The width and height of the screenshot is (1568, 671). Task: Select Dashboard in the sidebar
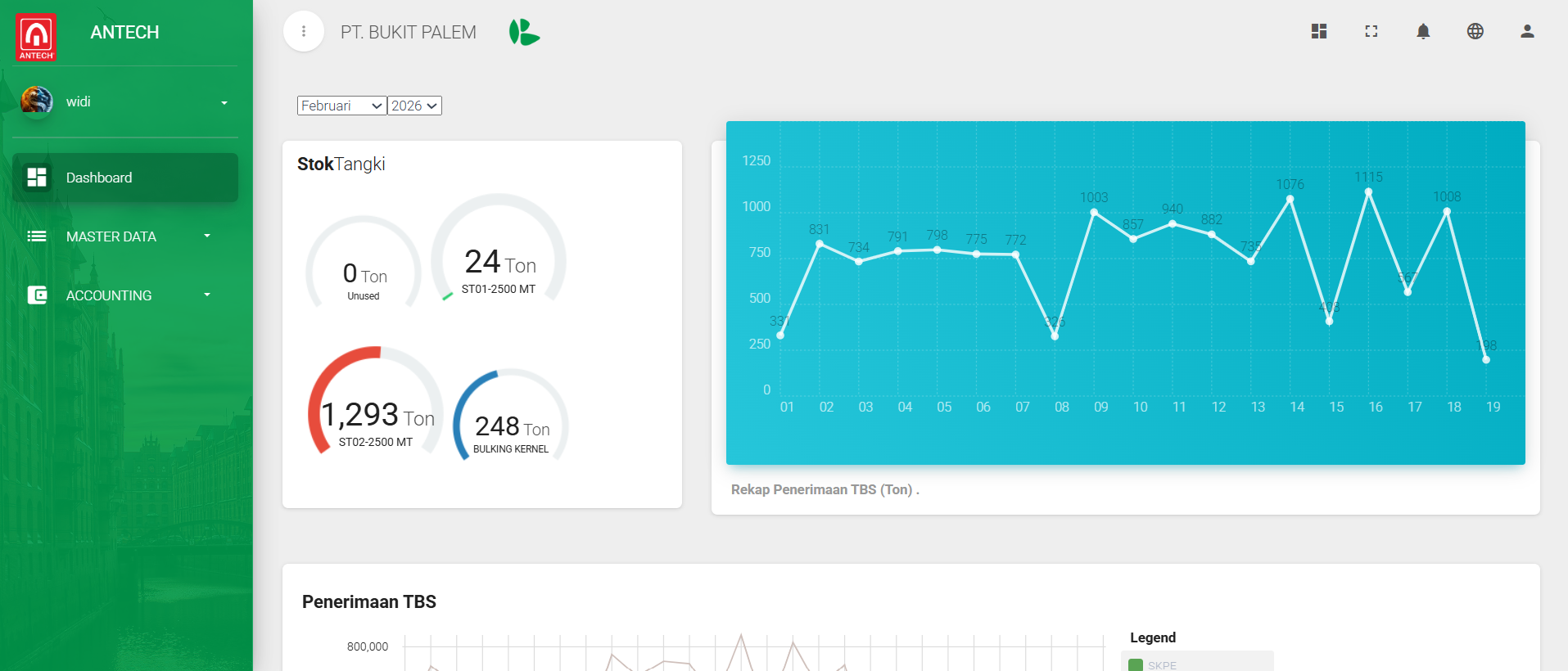(x=125, y=178)
